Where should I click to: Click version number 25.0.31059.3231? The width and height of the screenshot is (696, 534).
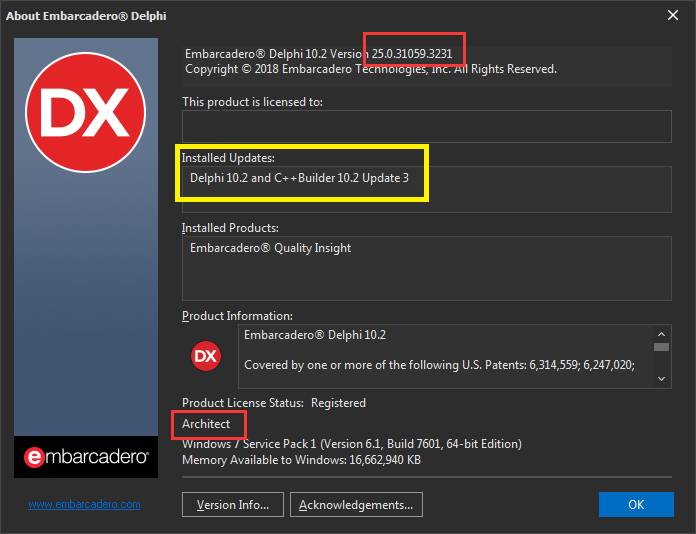412,54
